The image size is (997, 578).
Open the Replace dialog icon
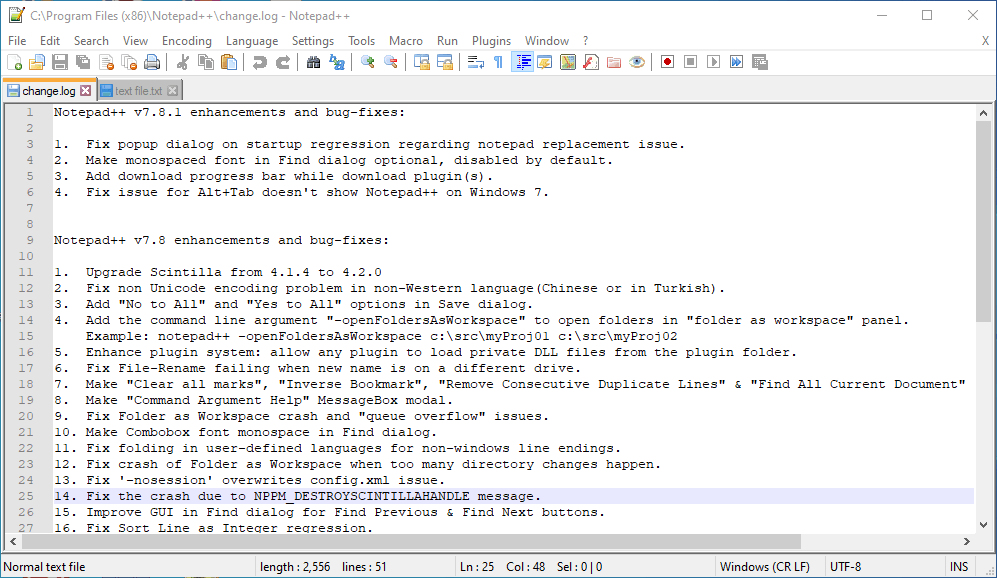336,62
